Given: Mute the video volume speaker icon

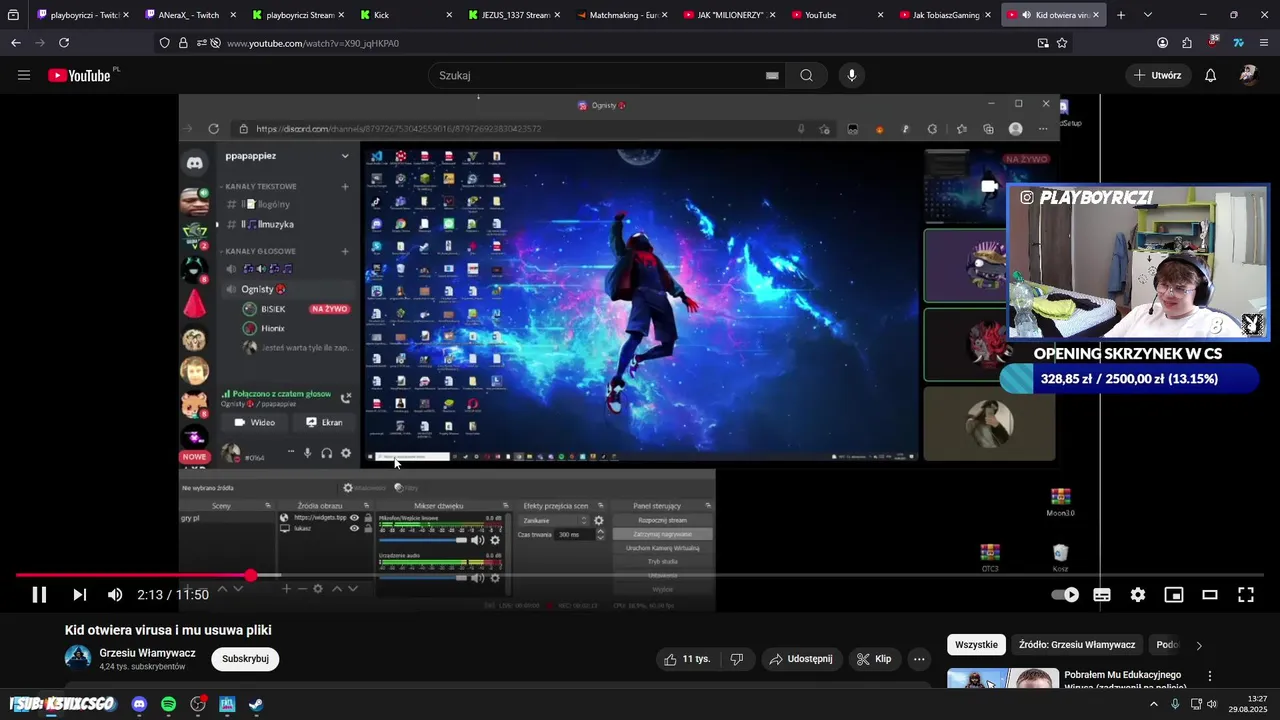Looking at the screenshot, I should (115, 595).
